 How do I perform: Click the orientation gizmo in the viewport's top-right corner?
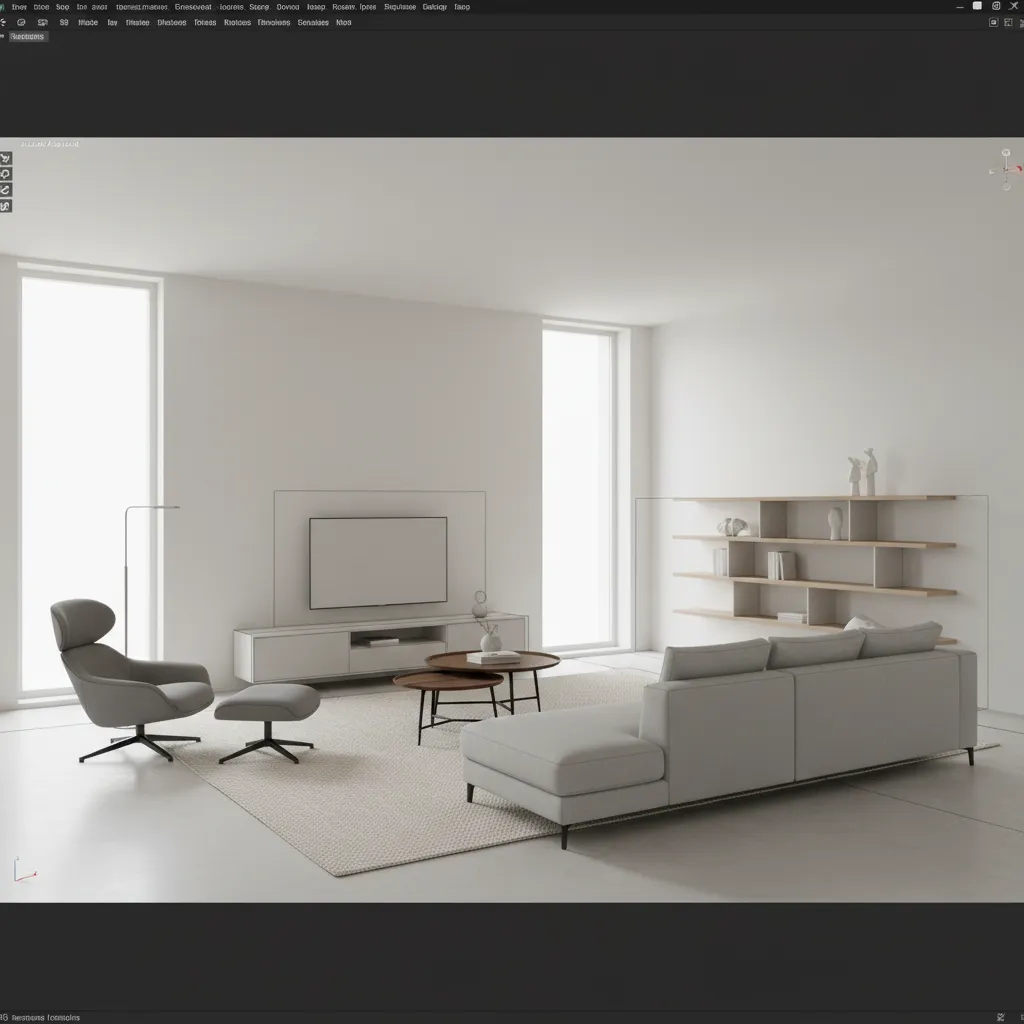click(x=1006, y=169)
